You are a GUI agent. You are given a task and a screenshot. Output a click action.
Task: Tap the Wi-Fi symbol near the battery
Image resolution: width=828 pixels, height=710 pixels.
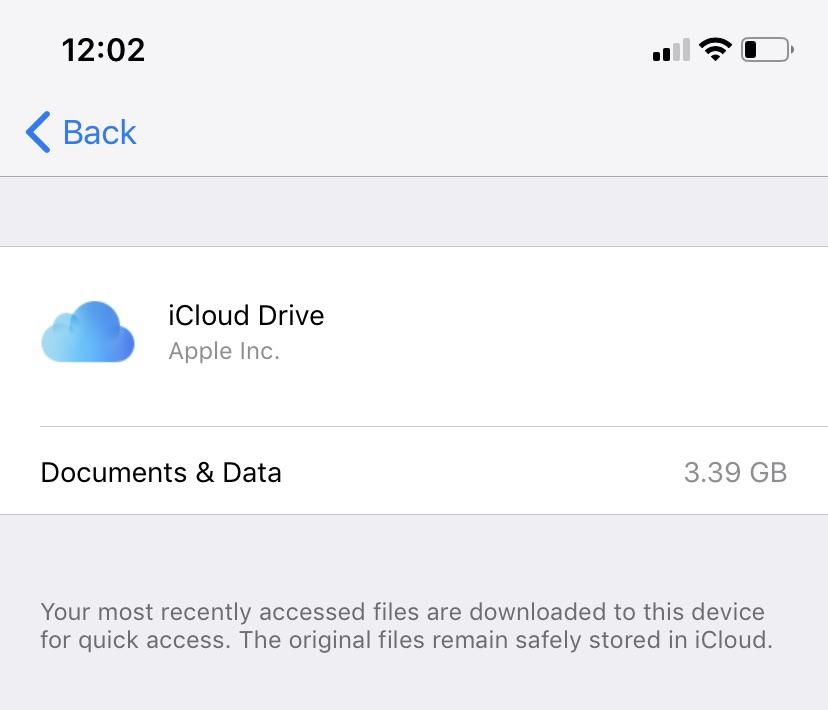click(x=714, y=48)
